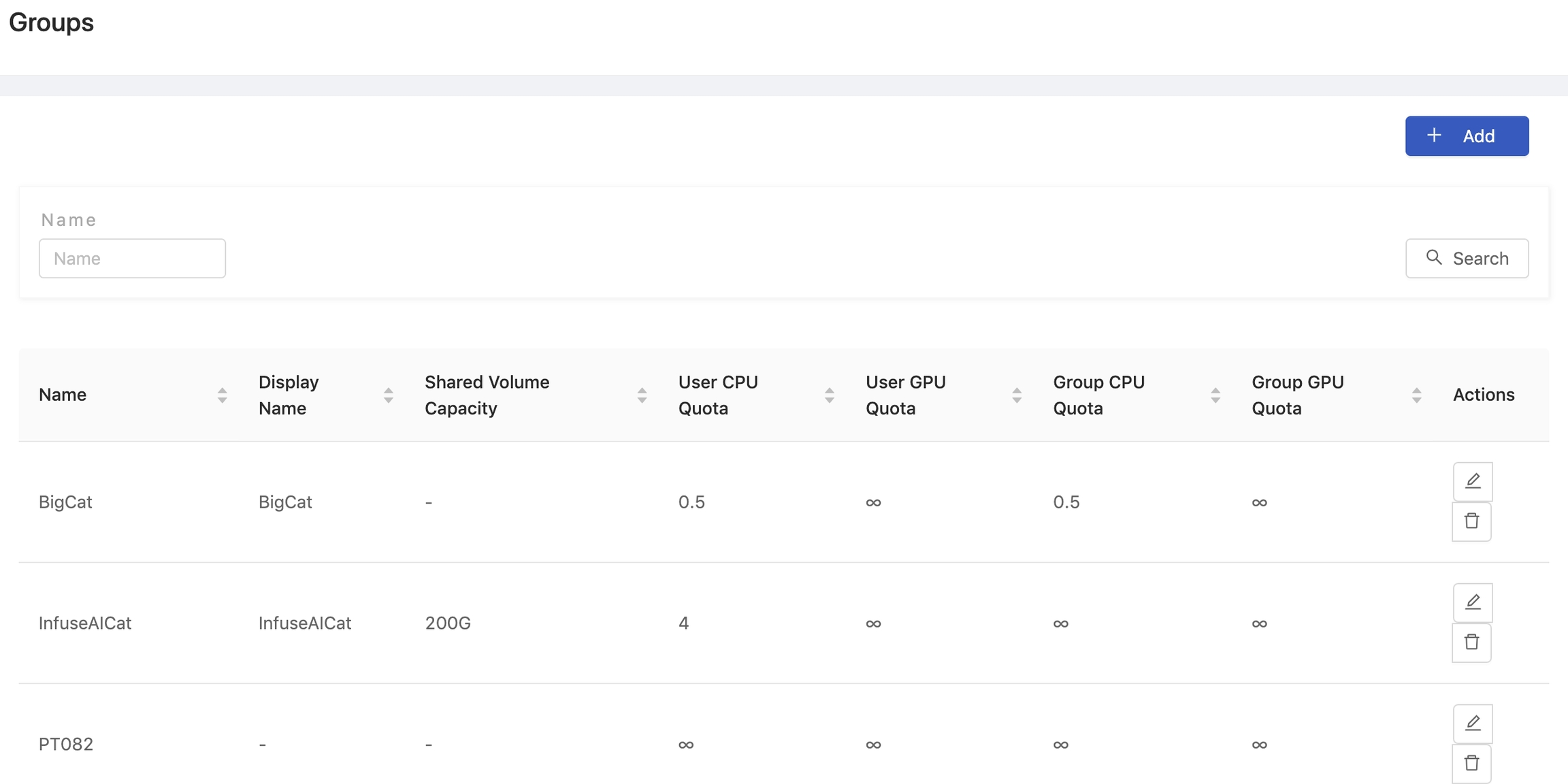
Task: Click the Groups page heading
Action: coord(51,22)
